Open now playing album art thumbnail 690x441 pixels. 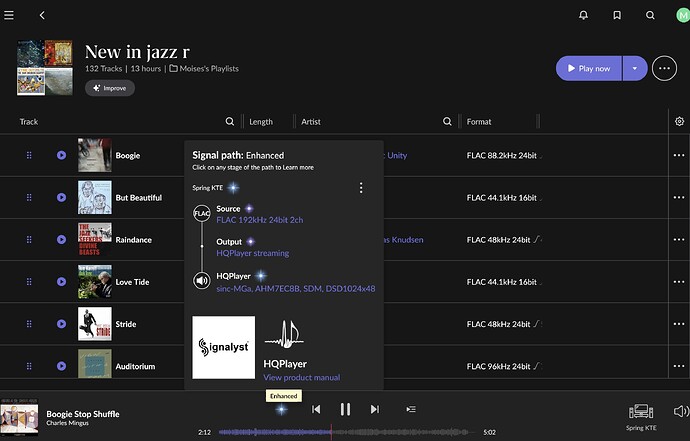pos(19,417)
